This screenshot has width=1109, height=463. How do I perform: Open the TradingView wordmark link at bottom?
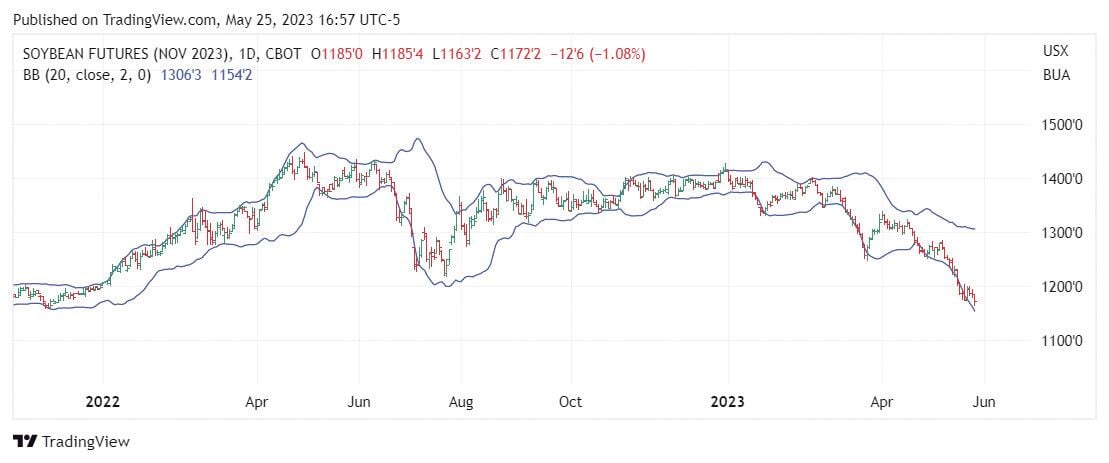85,441
